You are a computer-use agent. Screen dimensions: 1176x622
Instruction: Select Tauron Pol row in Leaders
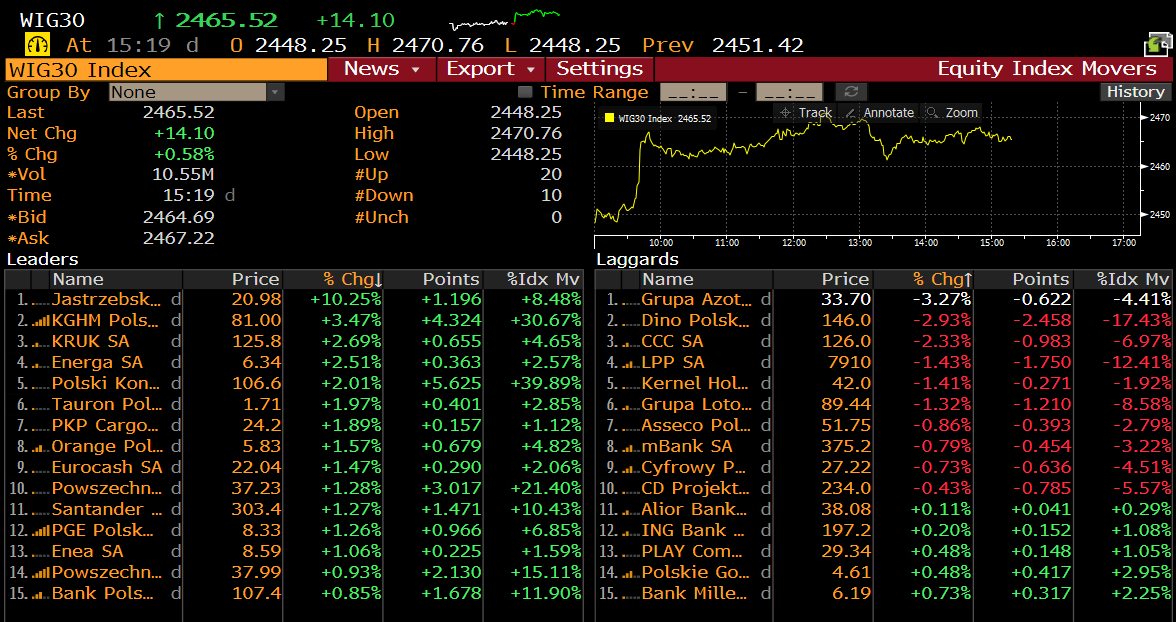click(294, 404)
